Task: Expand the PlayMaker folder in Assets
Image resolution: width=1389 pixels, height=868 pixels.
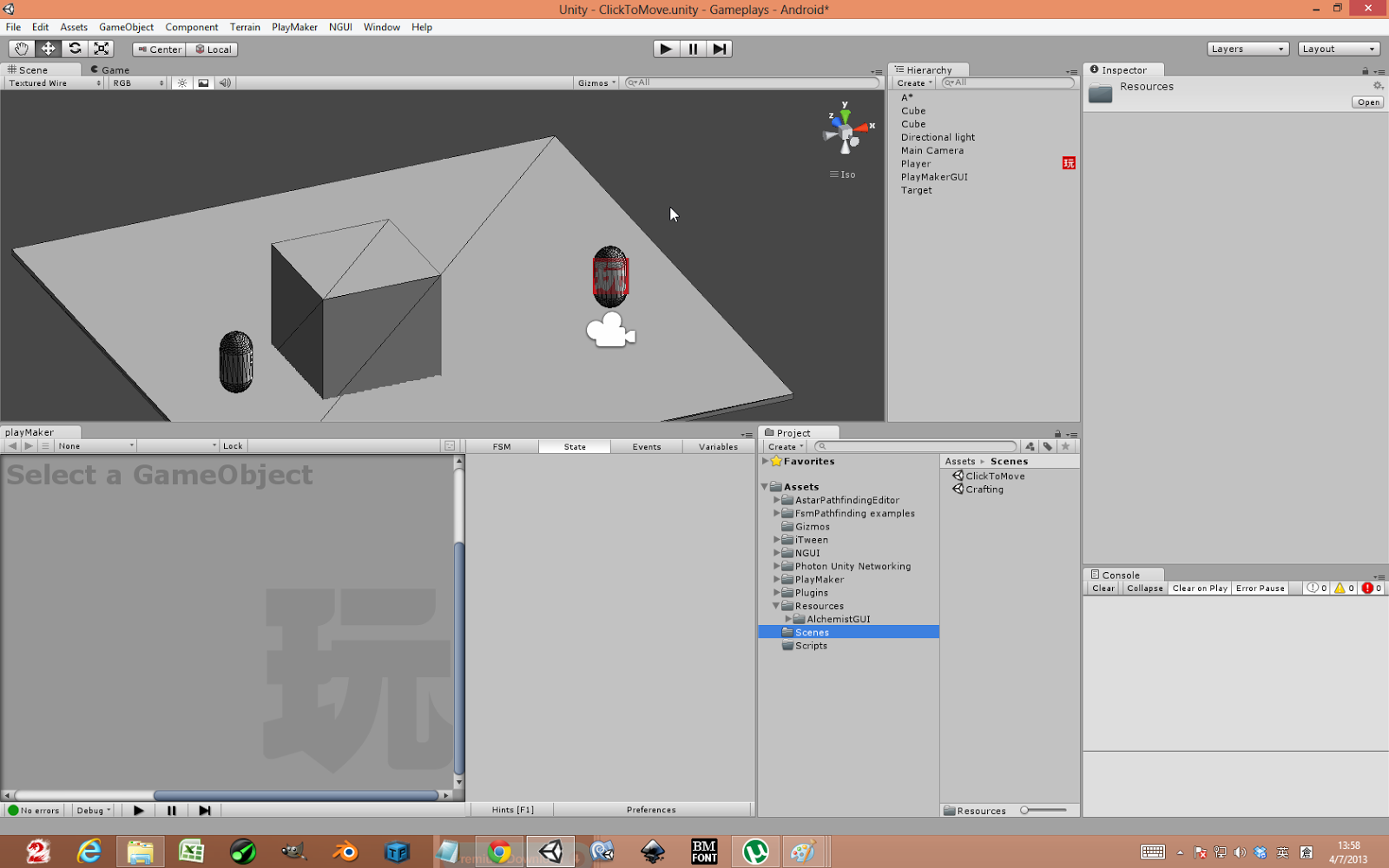Action: point(777,579)
